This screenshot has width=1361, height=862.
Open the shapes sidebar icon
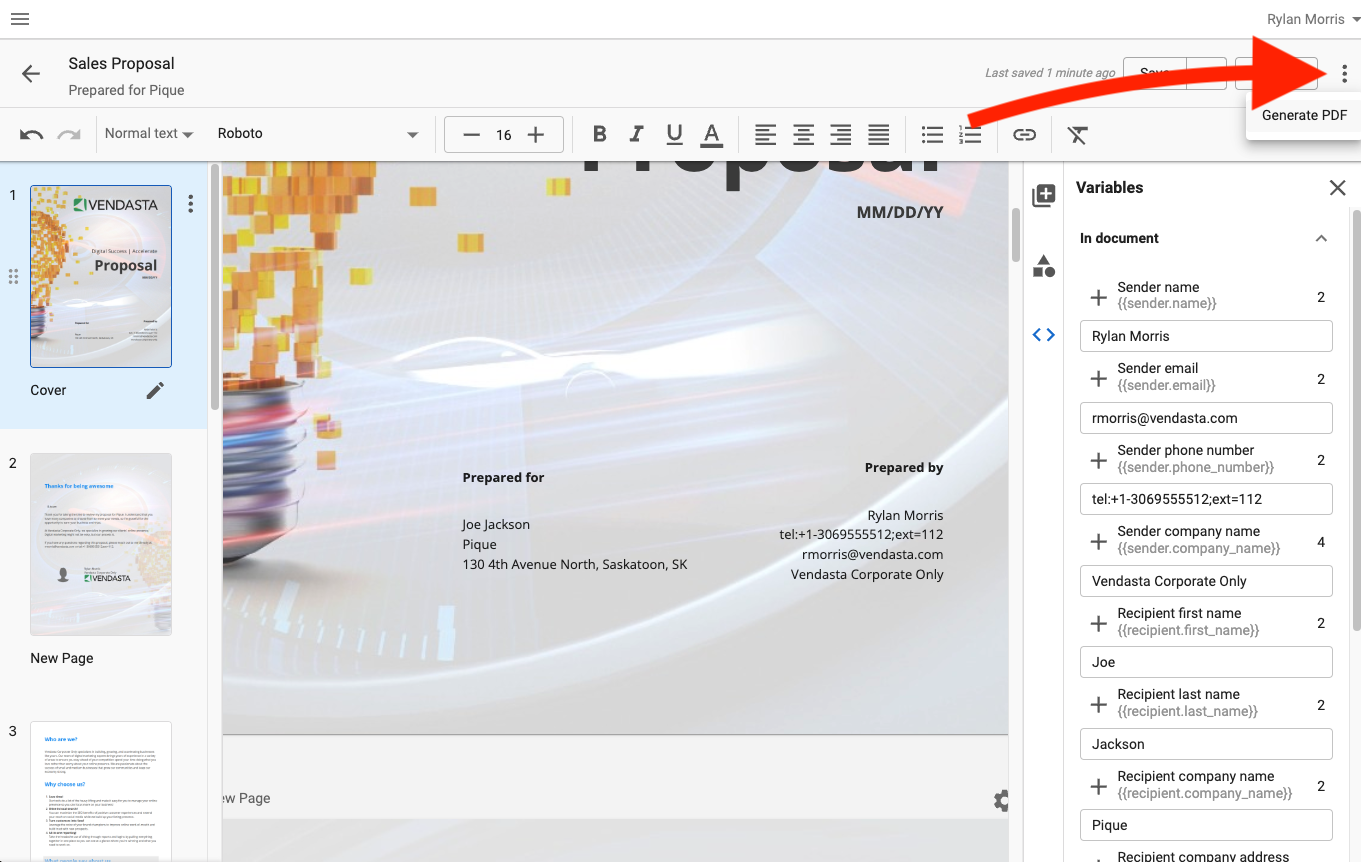click(1043, 265)
